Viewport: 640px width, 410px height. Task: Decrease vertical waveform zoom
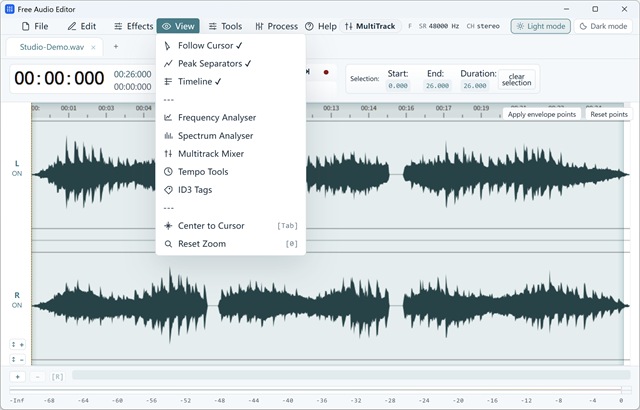17,359
